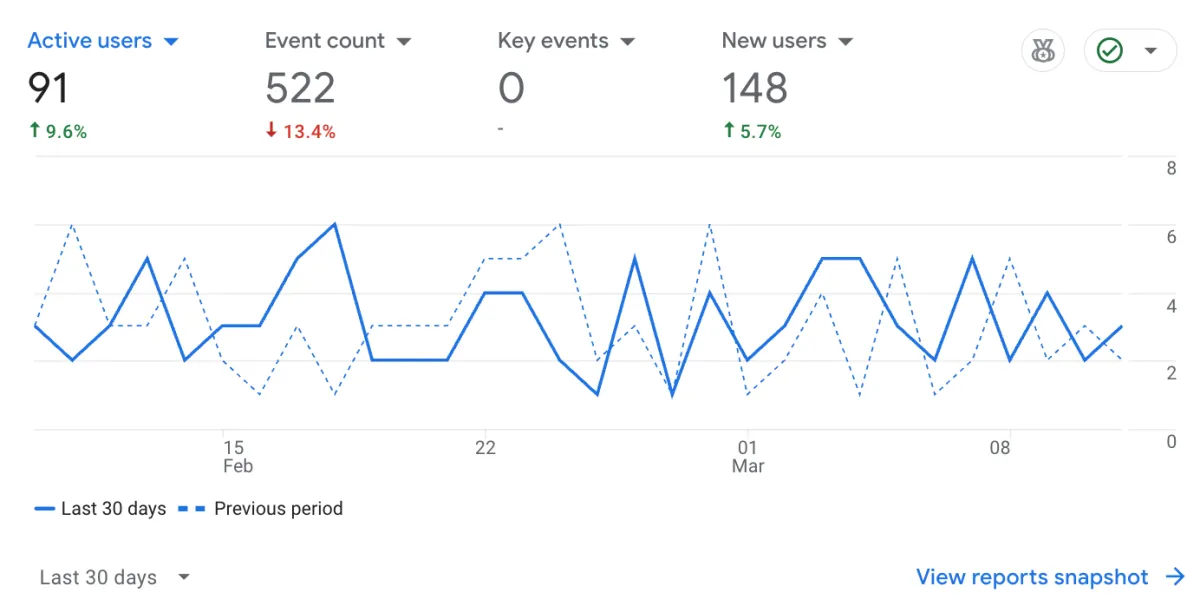Screen dimensions: 1200x606
Task: Toggle the Last 30 days series visibility
Action: [100, 508]
